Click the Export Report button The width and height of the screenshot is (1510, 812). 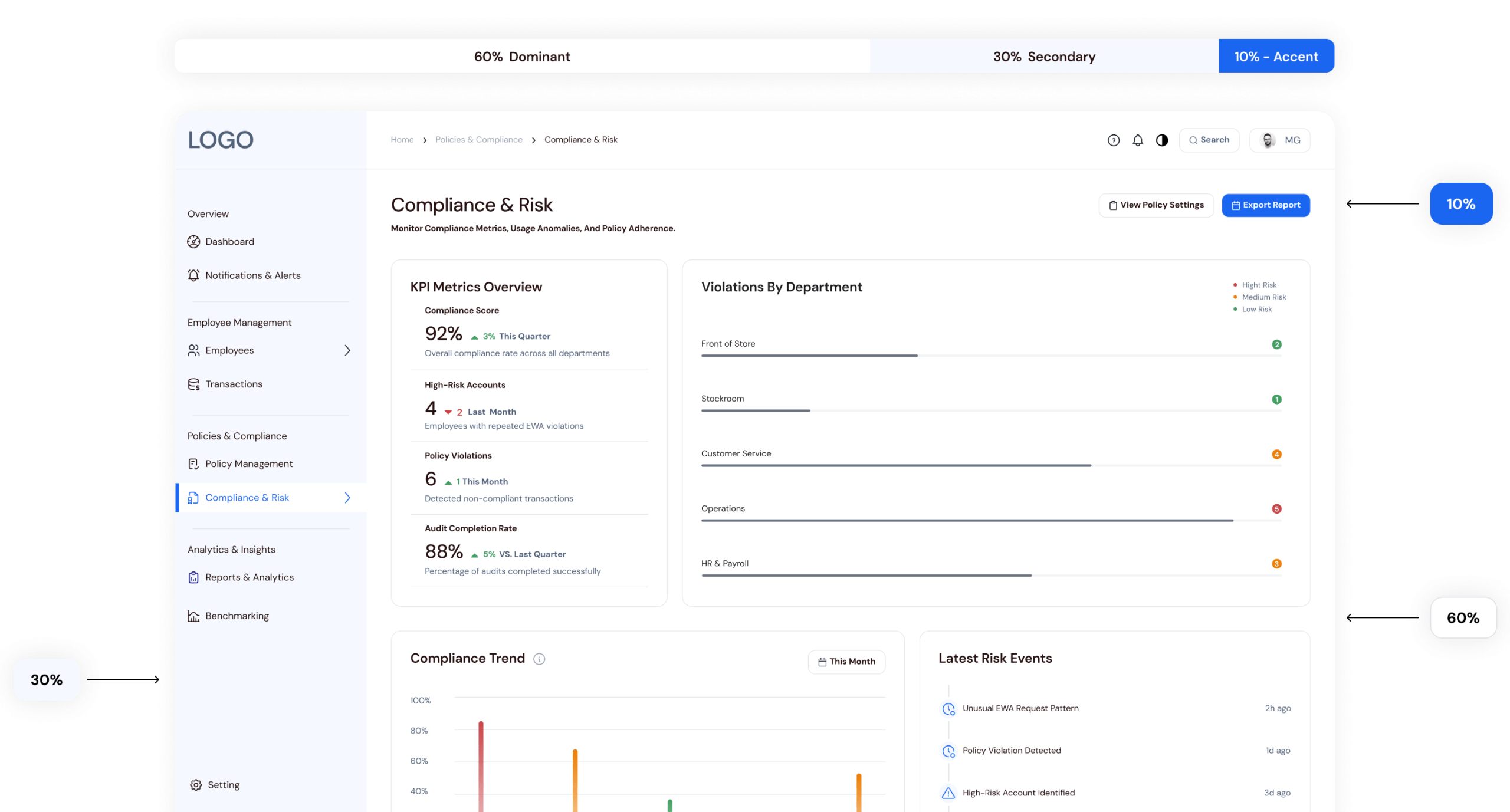click(1266, 205)
